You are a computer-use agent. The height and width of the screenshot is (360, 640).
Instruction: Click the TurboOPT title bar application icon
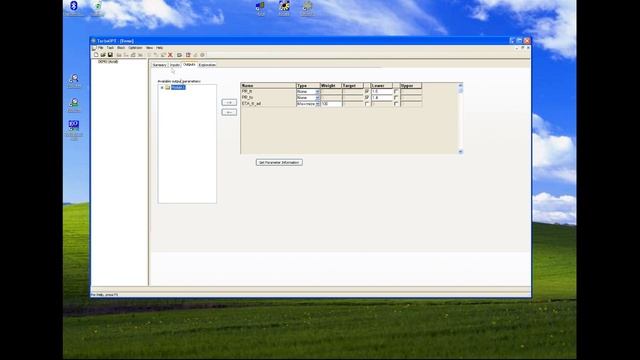tap(93, 41)
